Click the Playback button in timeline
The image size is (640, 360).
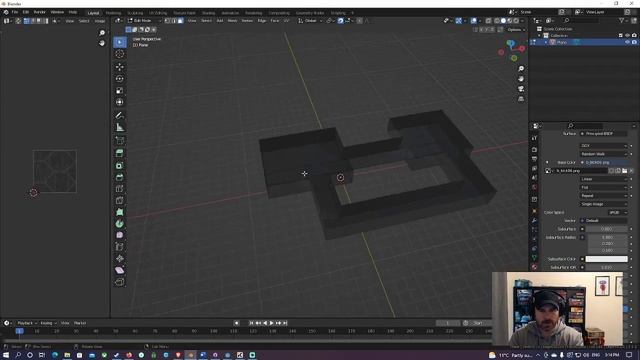(27, 323)
